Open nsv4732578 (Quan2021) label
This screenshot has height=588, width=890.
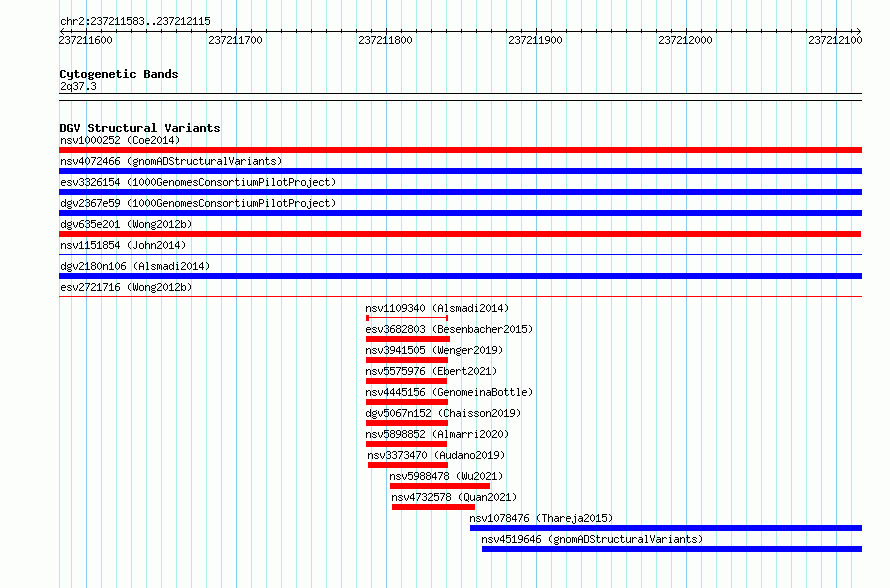point(454,497)
